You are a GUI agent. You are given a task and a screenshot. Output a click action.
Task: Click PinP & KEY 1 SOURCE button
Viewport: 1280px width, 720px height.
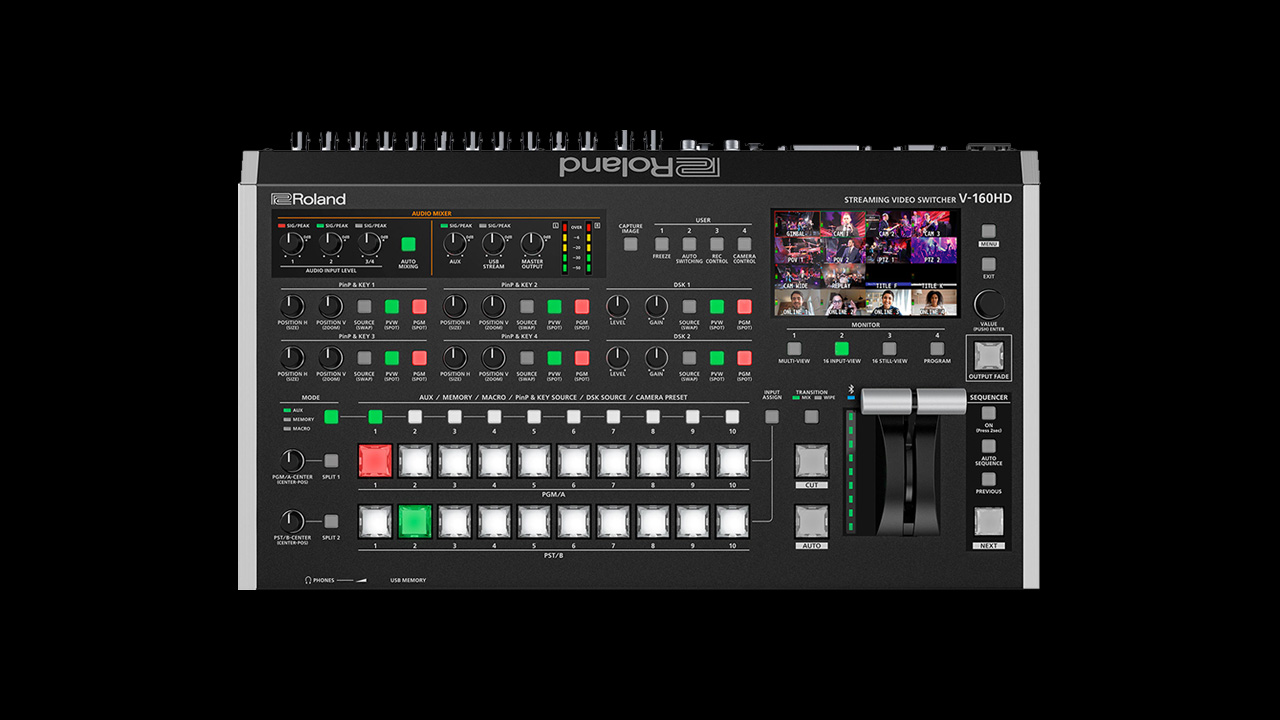point(364,307)
